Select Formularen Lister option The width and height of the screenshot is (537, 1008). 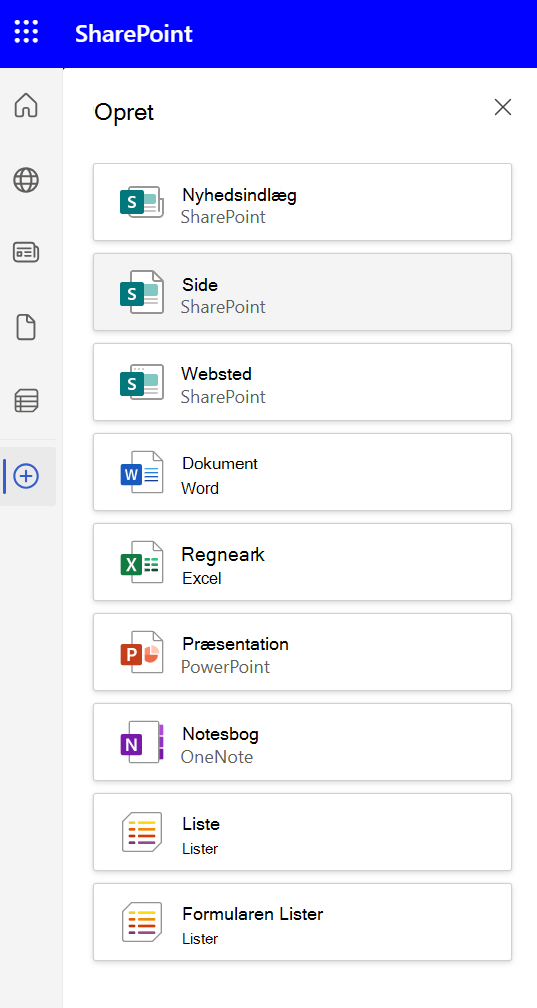point(302,922)
